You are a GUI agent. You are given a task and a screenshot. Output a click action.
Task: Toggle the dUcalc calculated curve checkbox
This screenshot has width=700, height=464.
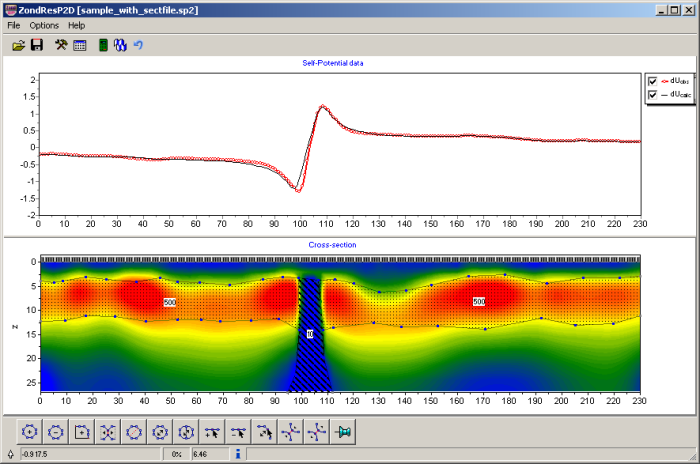pos(652,95)
